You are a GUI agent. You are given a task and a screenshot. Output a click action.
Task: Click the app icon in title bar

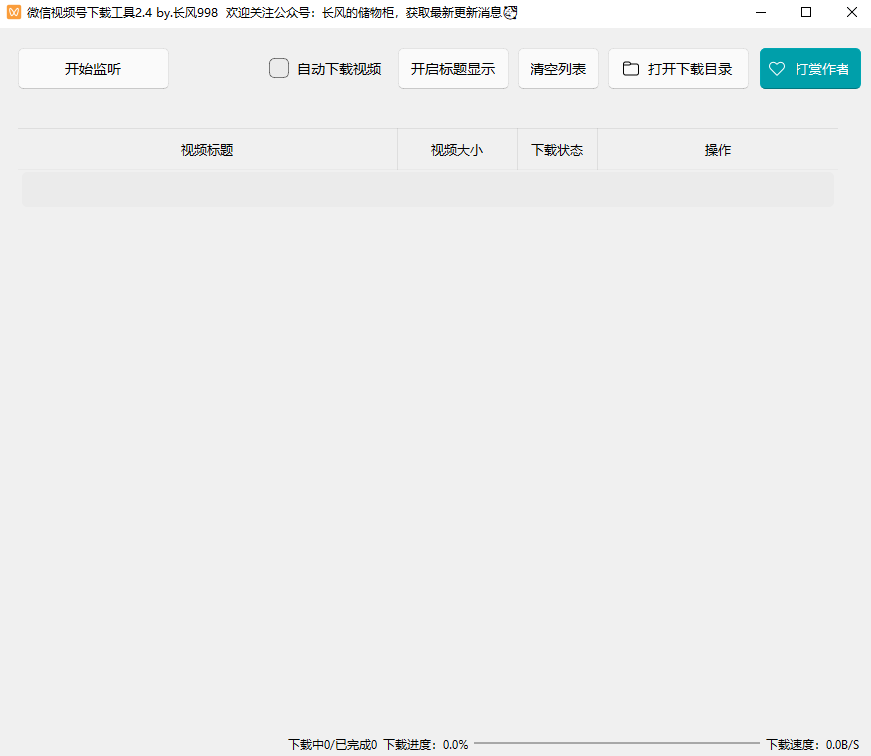[14, 12]
